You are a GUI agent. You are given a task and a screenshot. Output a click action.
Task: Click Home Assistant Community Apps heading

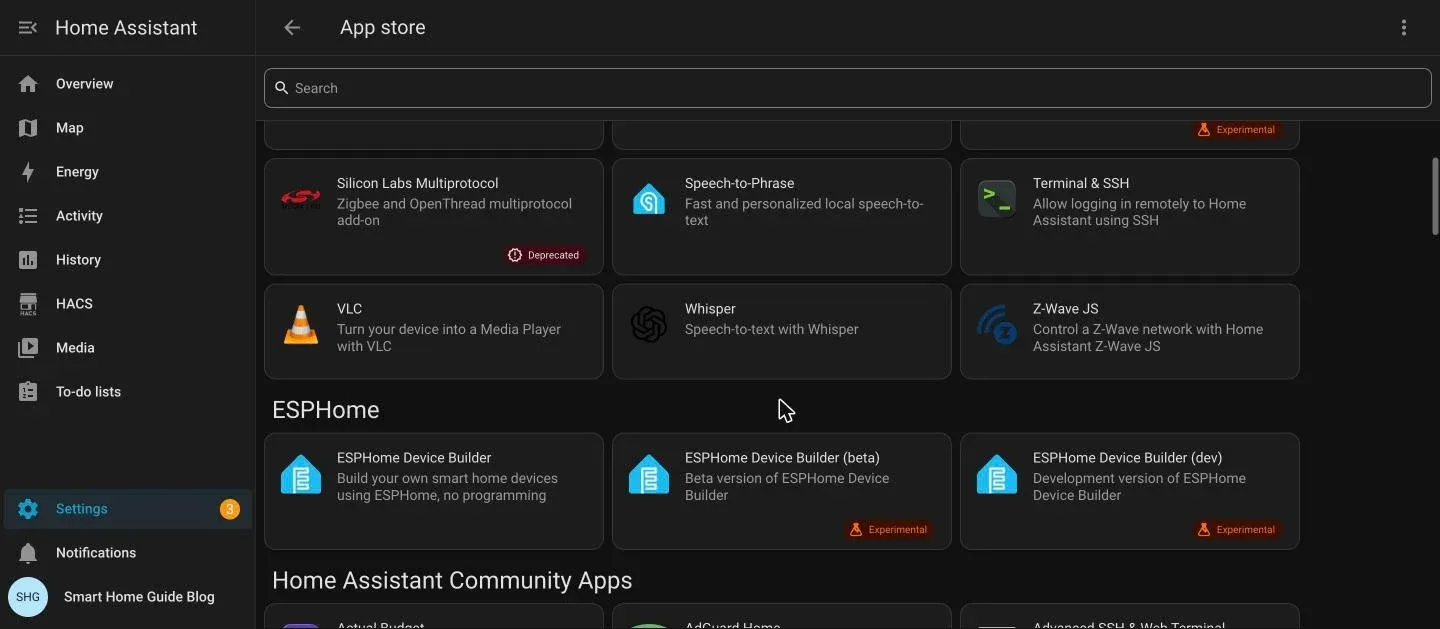[x=452, y=581]
